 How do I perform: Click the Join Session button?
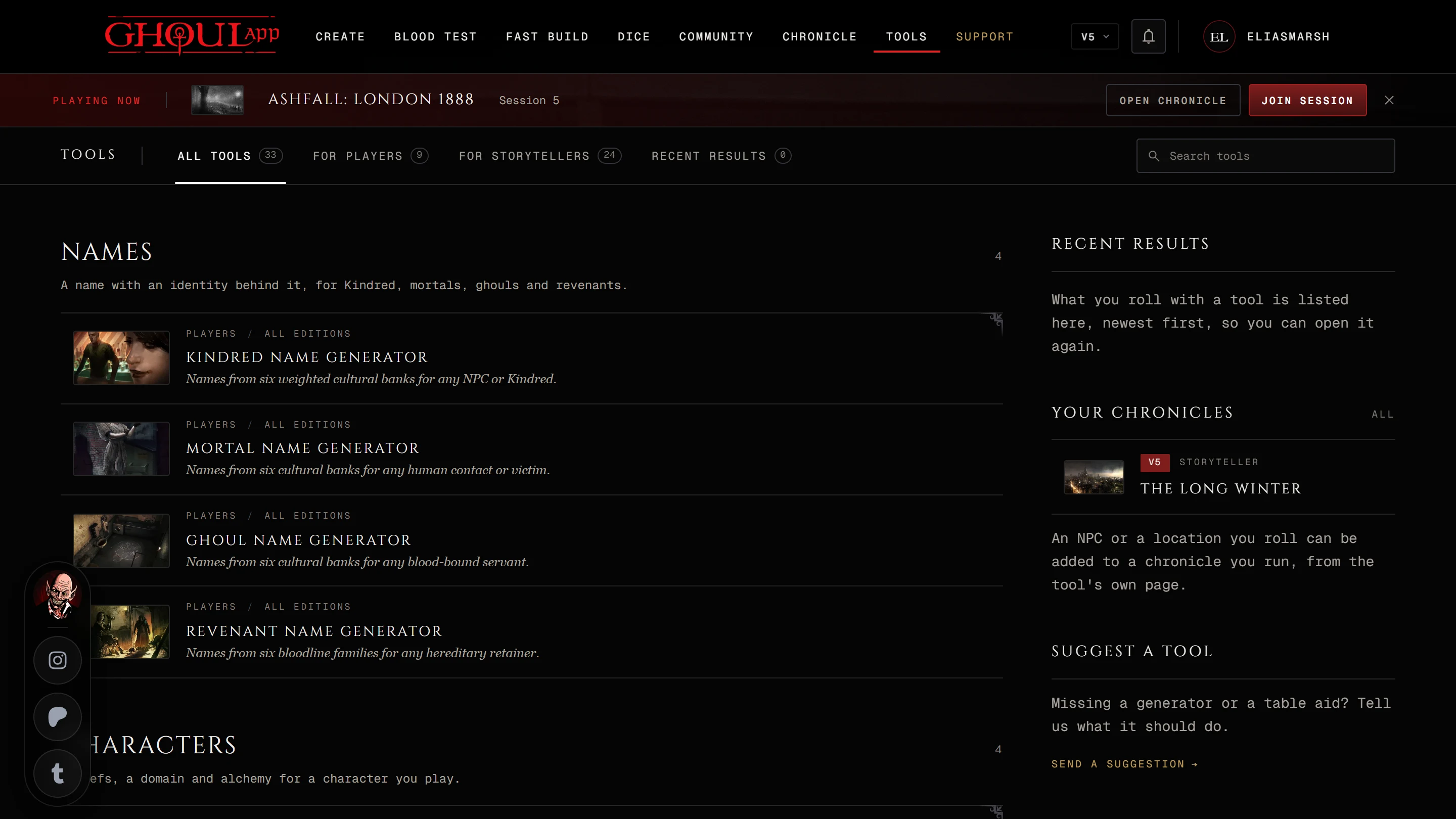[x=1307, y=100]
